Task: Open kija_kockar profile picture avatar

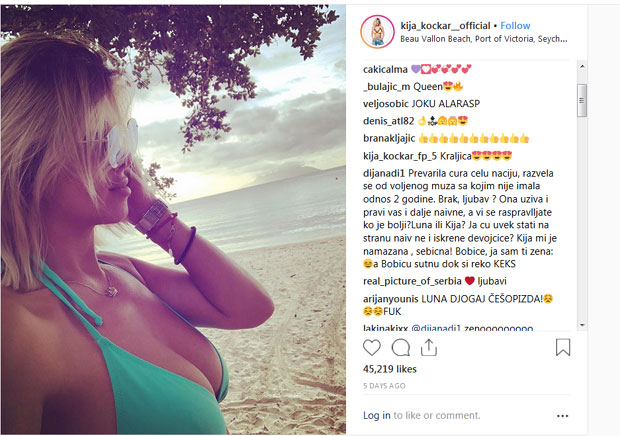Action: [377, 32]
